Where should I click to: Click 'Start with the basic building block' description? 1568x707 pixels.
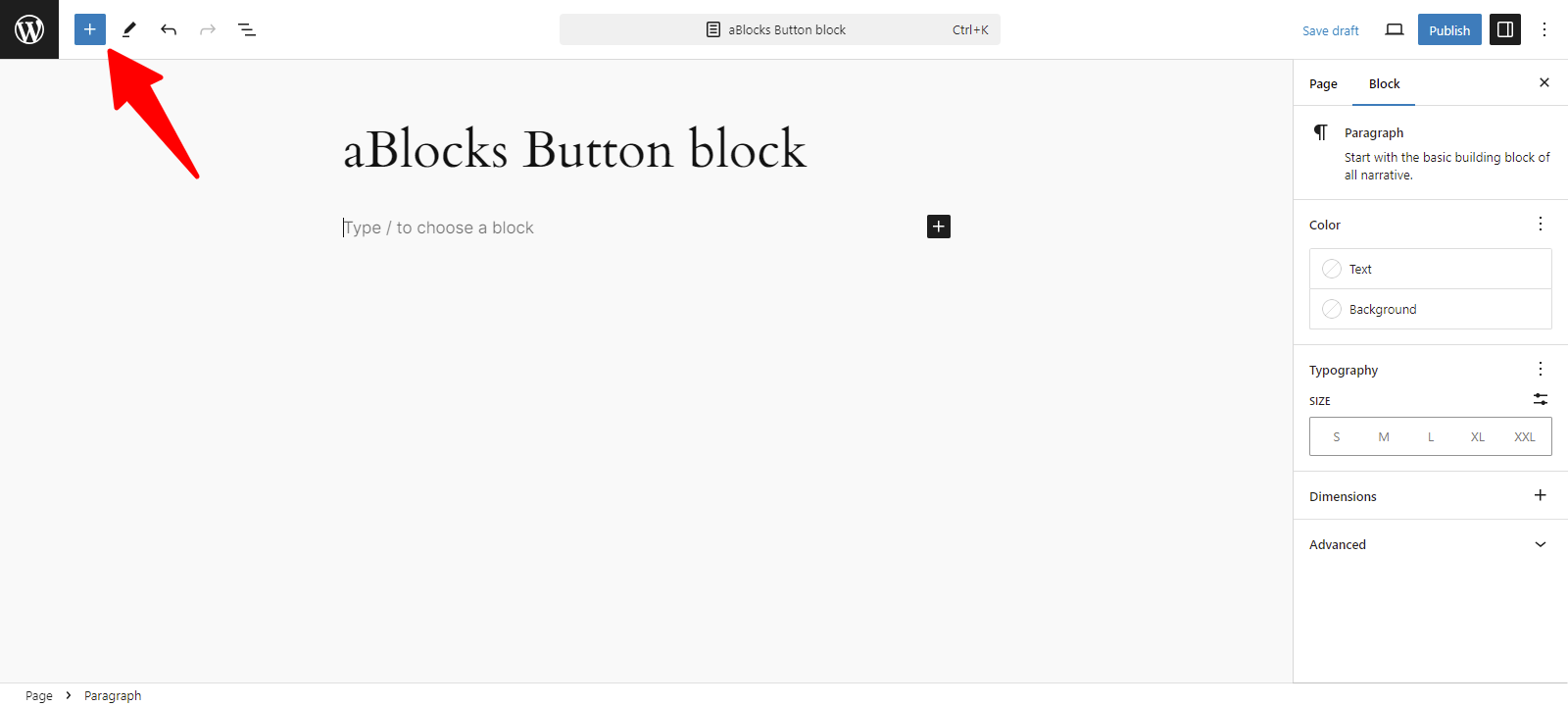pos(1447,166)
